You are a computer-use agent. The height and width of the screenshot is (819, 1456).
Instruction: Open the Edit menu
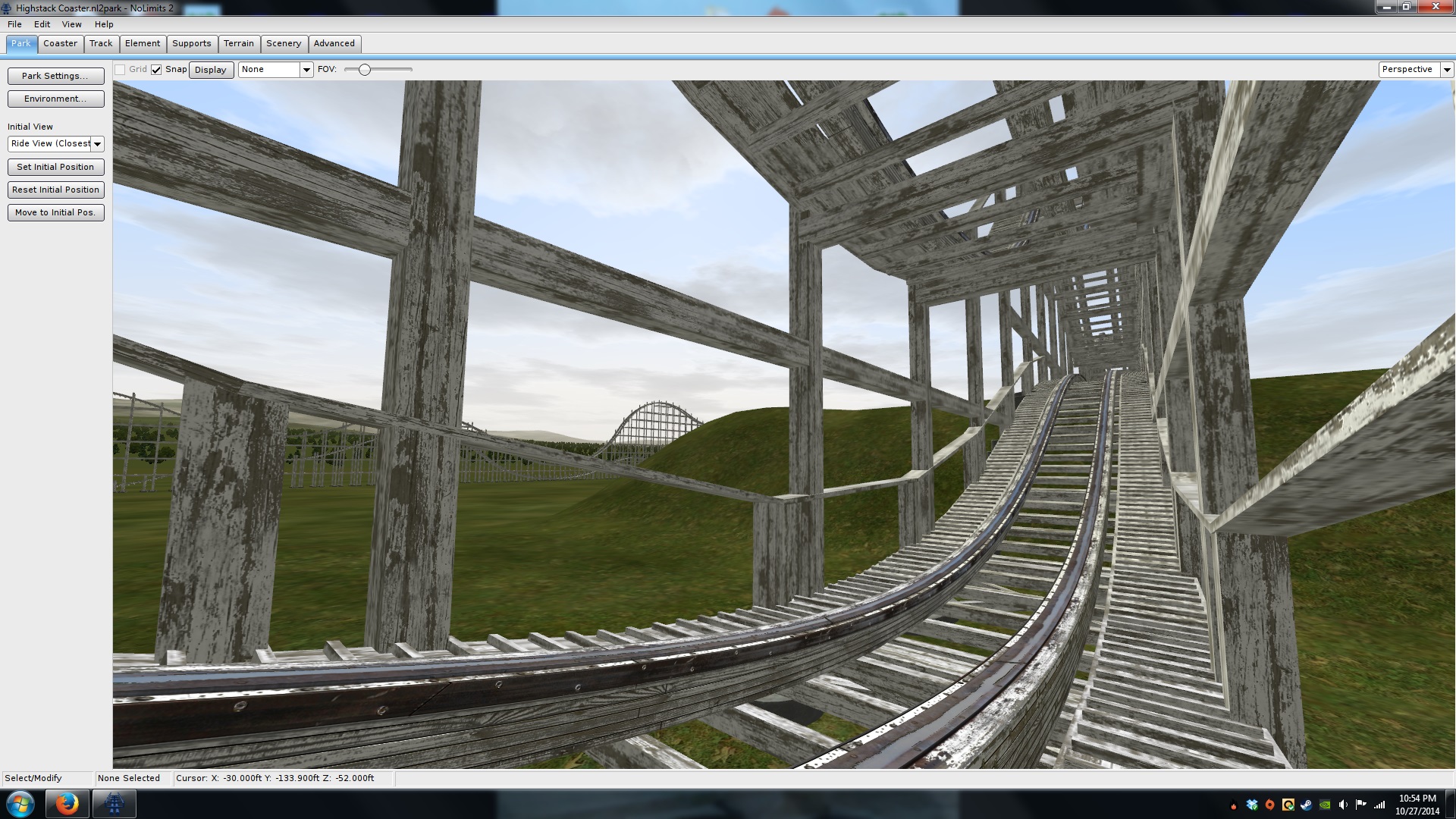(x=42, y=24)
